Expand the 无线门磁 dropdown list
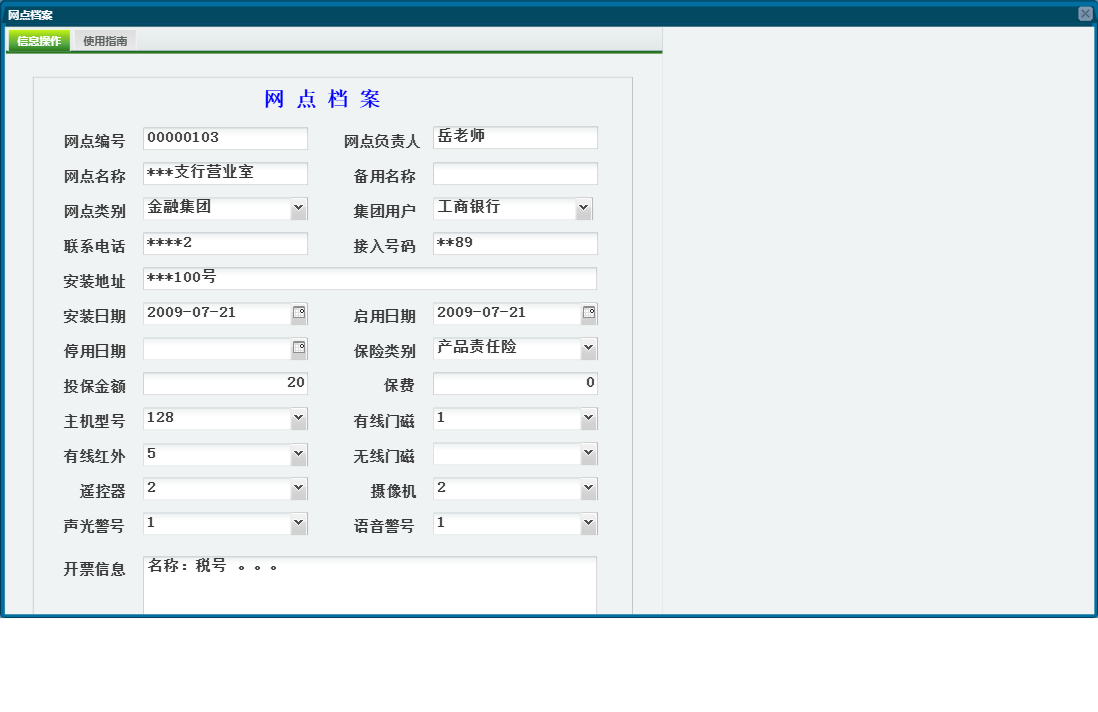Screen dimensions: 1098x712 [588, 453]
